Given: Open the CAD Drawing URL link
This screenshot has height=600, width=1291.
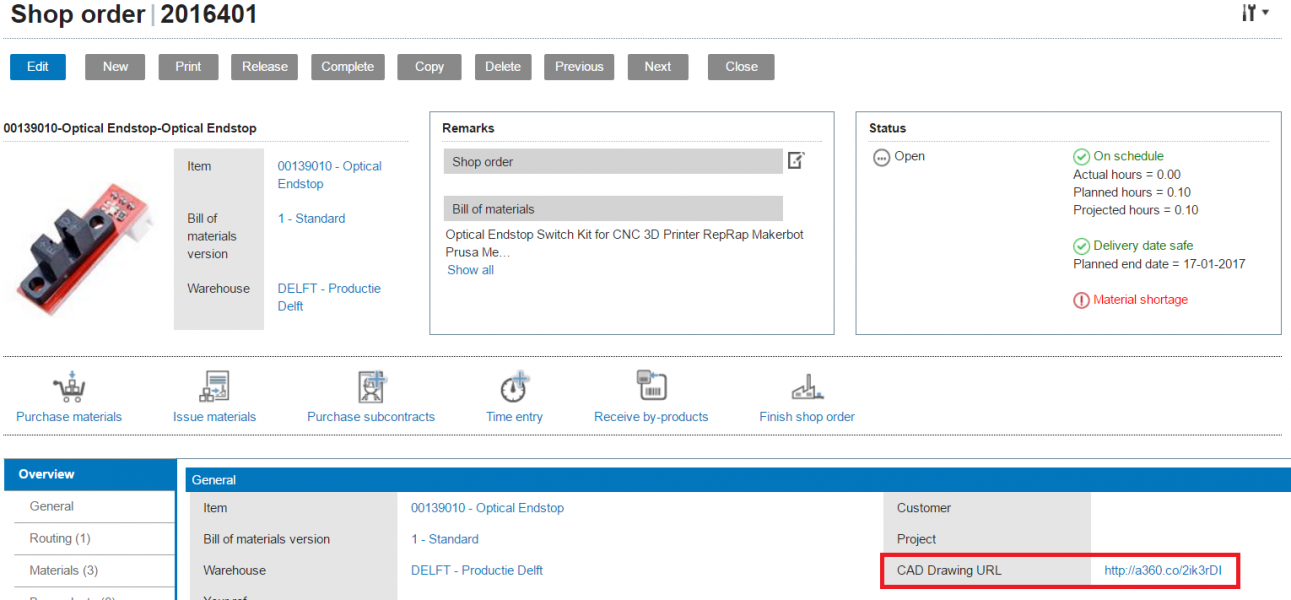Looking at the screenshot, I should tap(1164, 570).
